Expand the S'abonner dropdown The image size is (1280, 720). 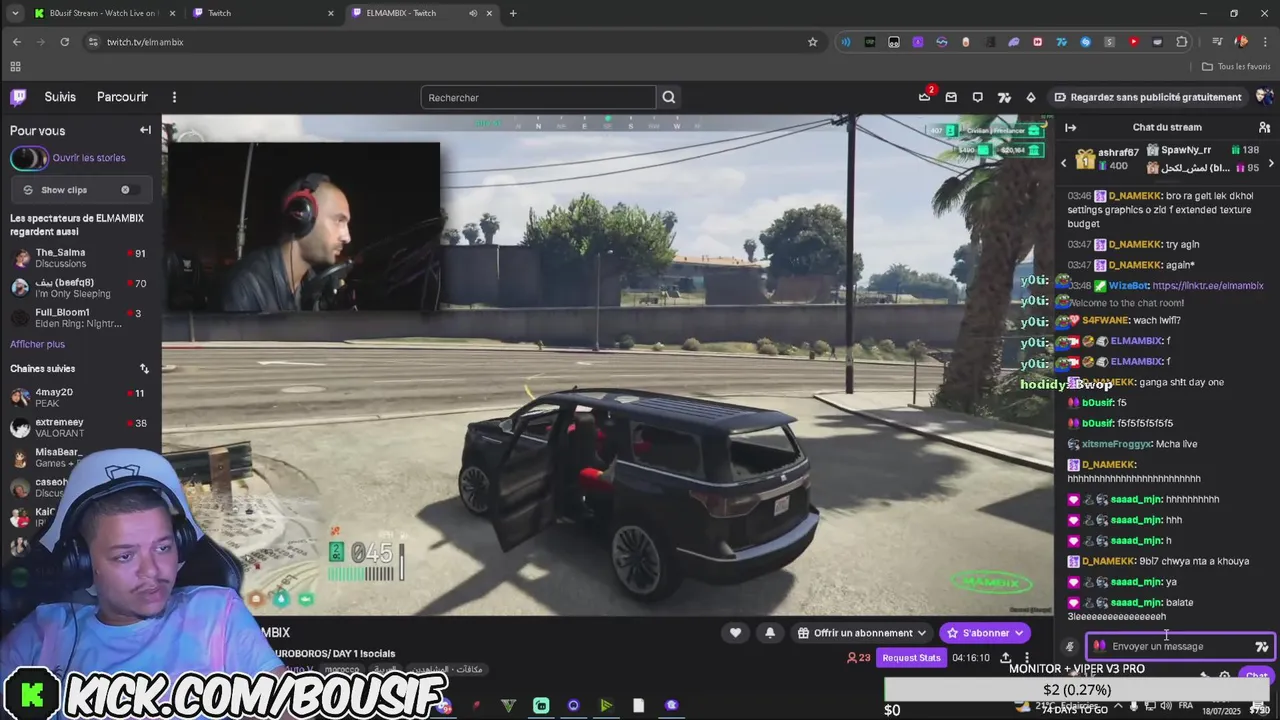pos(1019,632)
